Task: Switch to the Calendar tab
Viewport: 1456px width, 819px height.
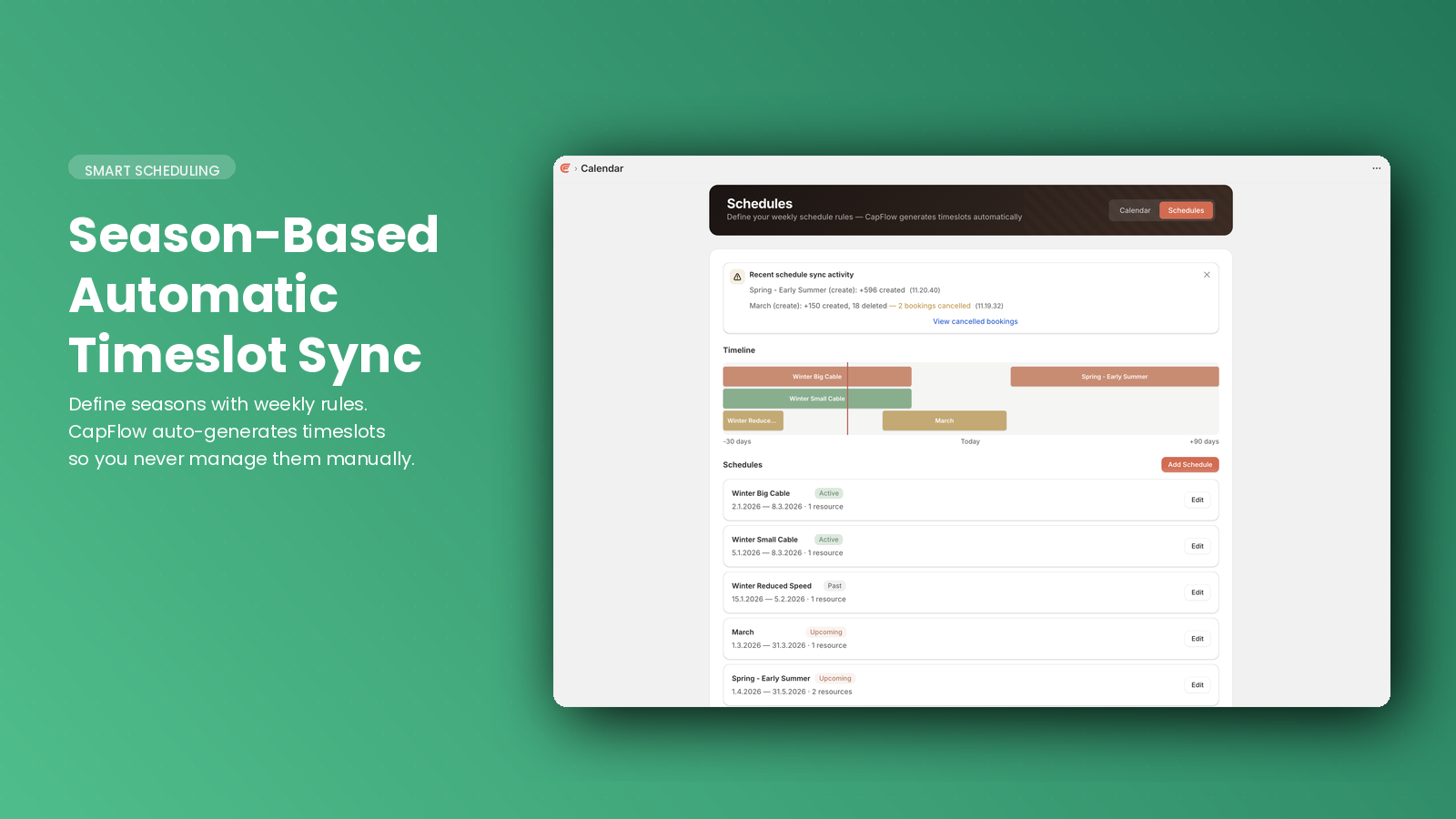Action: tap(1135, 210)
